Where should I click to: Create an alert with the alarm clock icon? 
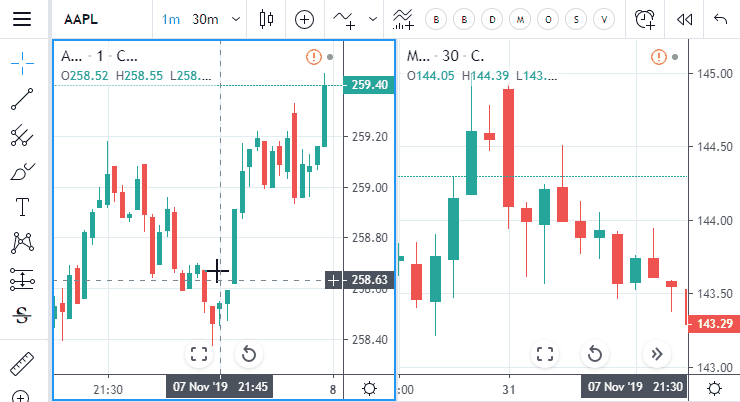644,19
